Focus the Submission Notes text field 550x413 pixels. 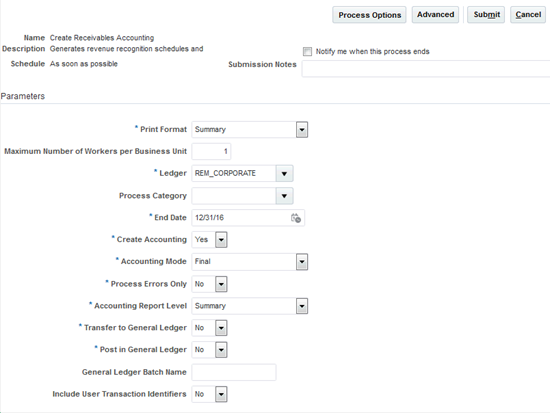(426, 69)
